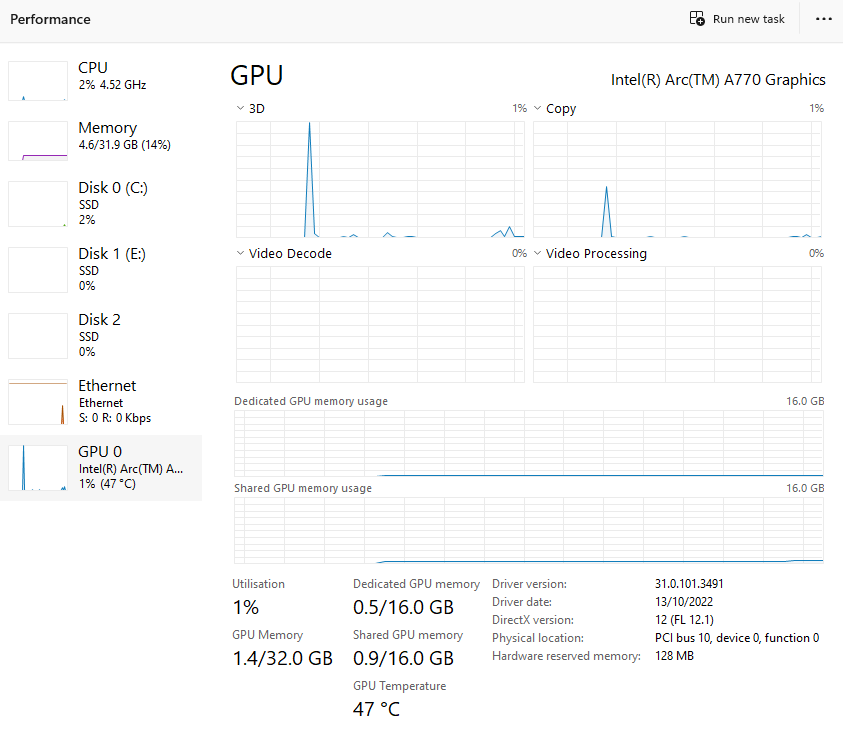
Task: Open the Copy engine dropdown
Action: [538, 108]
